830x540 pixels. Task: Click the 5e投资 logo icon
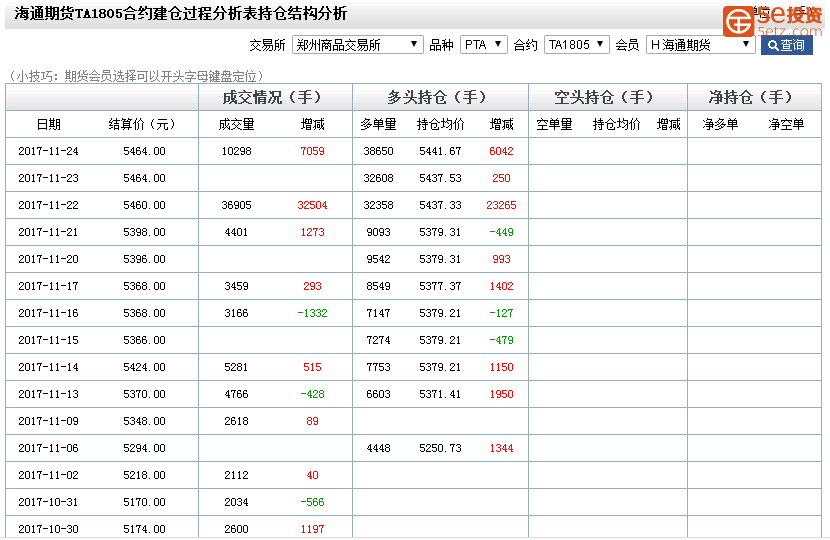coord(739,21)
